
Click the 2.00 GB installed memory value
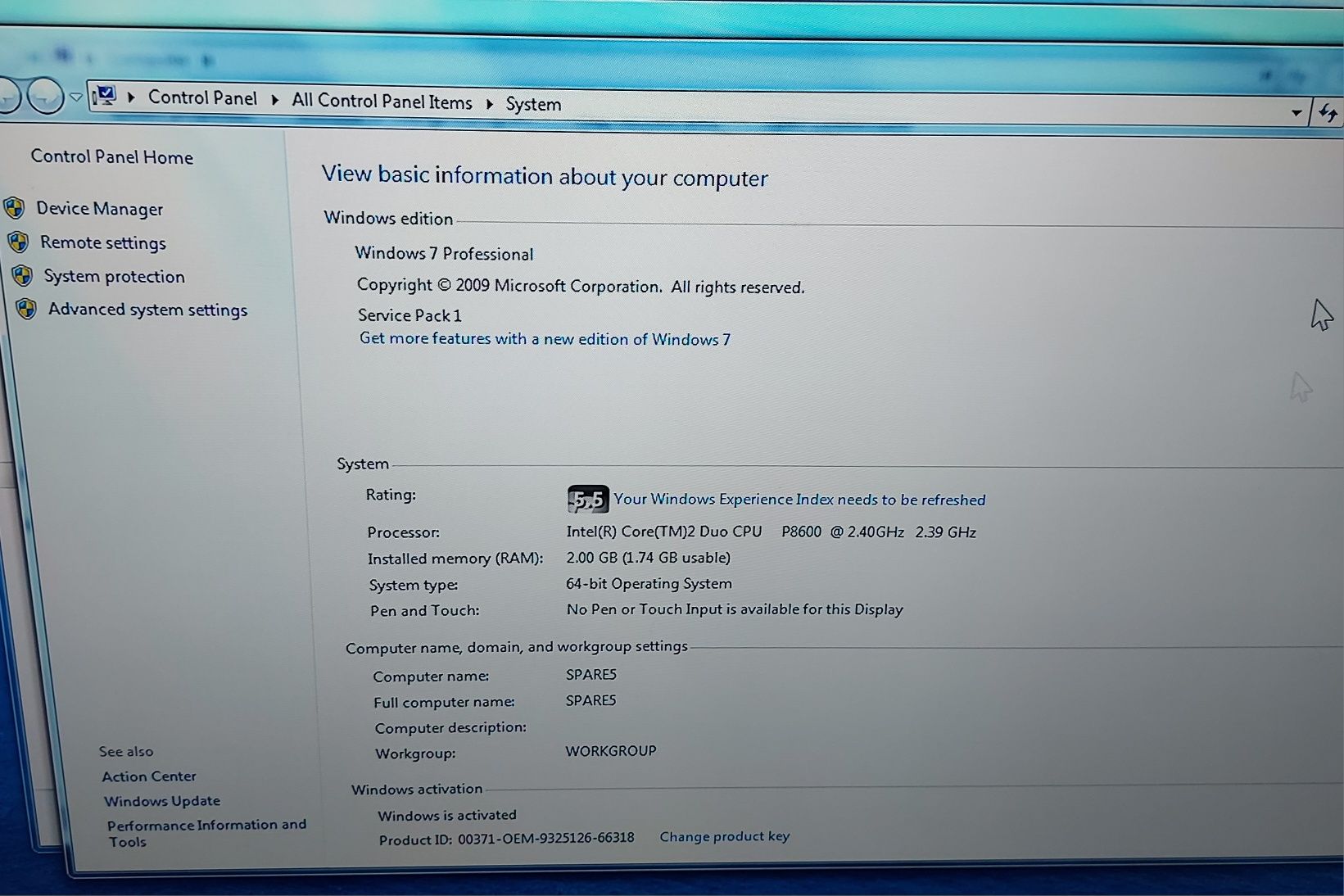pyautogui.click(x=648, y=558)
